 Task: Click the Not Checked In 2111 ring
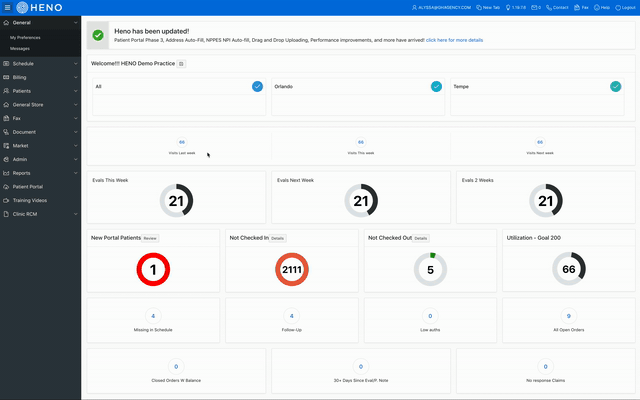(x=292, y=269)
